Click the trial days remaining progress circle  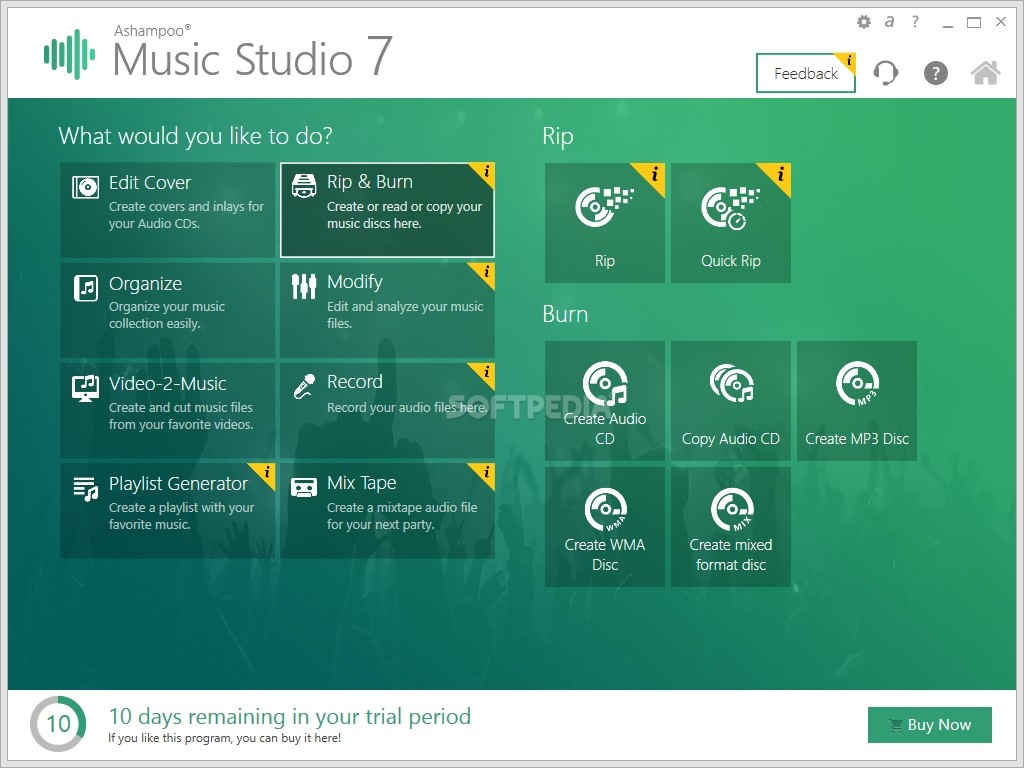pos(58,724)
